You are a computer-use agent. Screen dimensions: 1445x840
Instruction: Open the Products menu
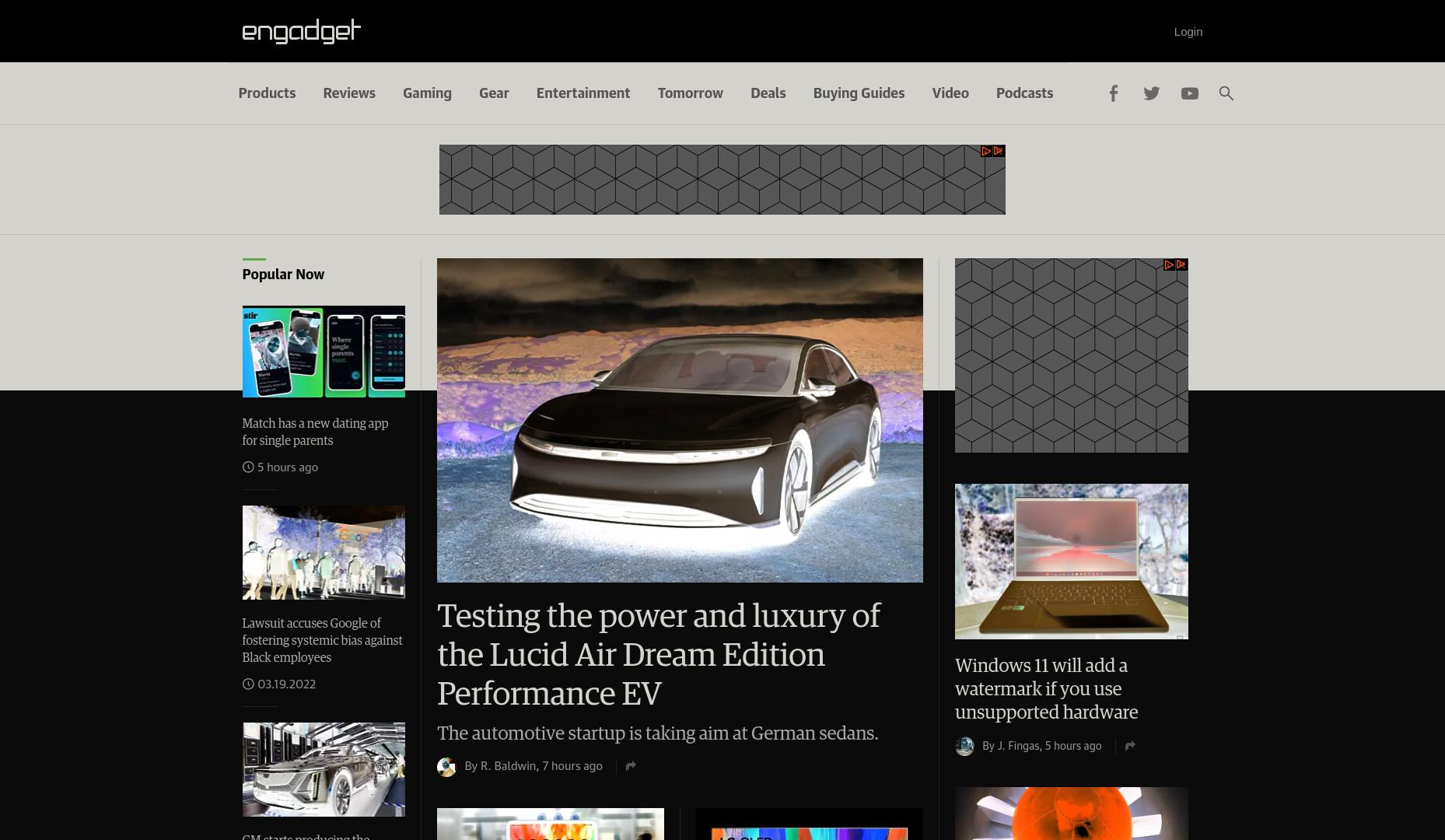tap(267, 93)
